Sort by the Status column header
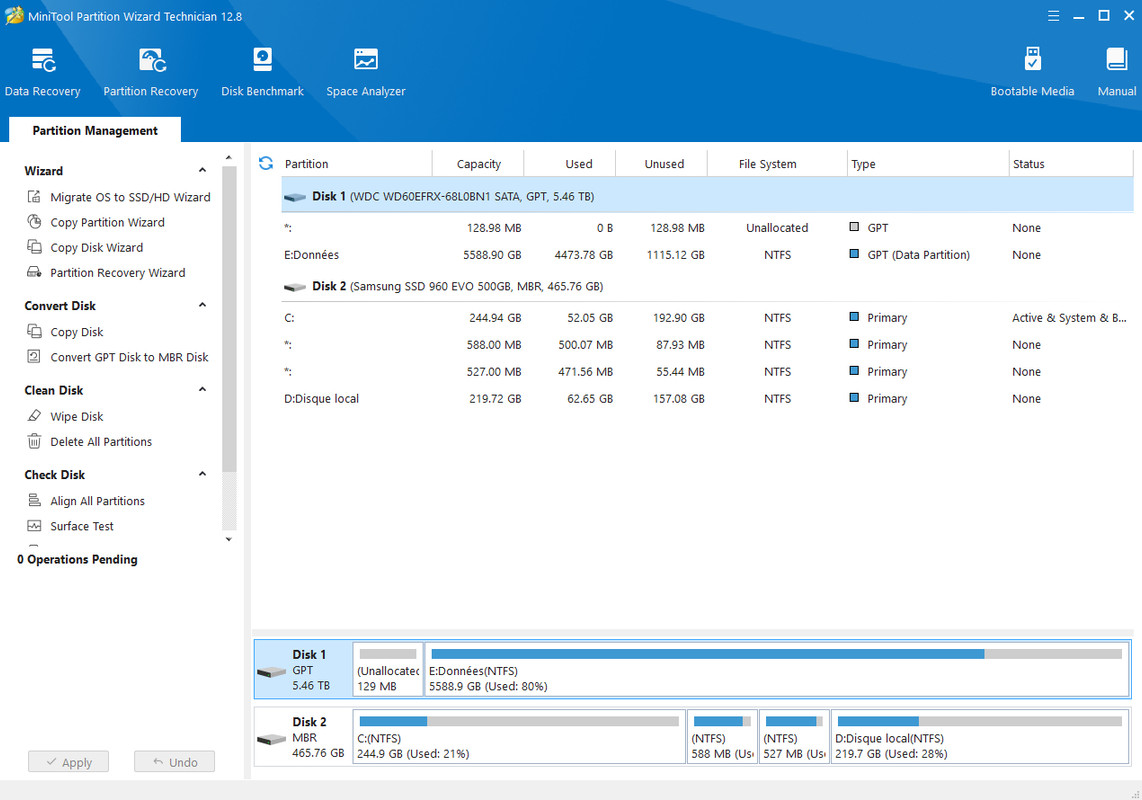1142x800 pixels. (1071, 164)
